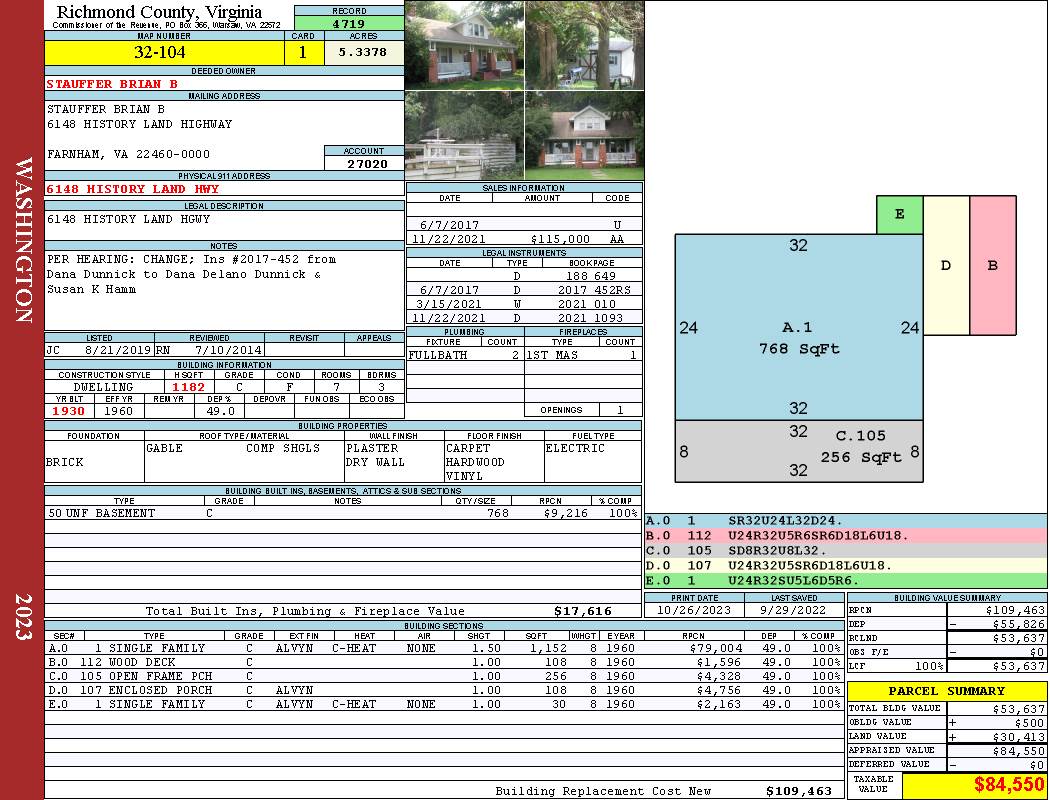
Task: Click the green E section in sketch
Action: pos(899,215)
